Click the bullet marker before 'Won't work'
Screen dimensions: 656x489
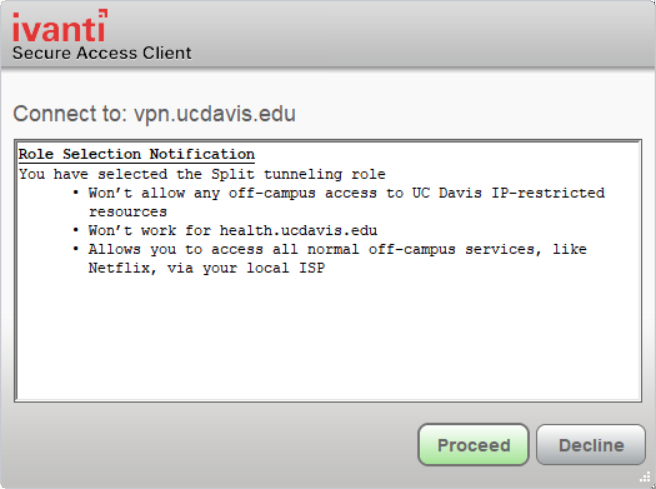[x=77, y=230]
